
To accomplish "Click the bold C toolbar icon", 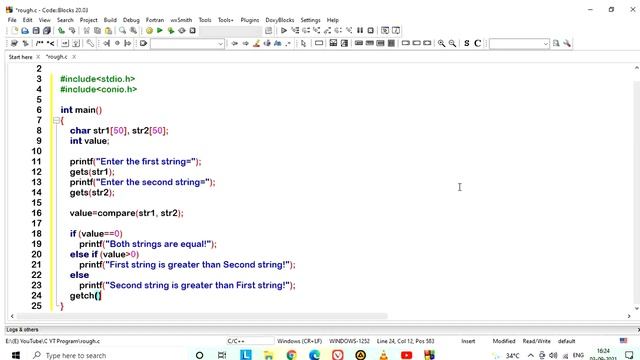I will coord(477,43).
